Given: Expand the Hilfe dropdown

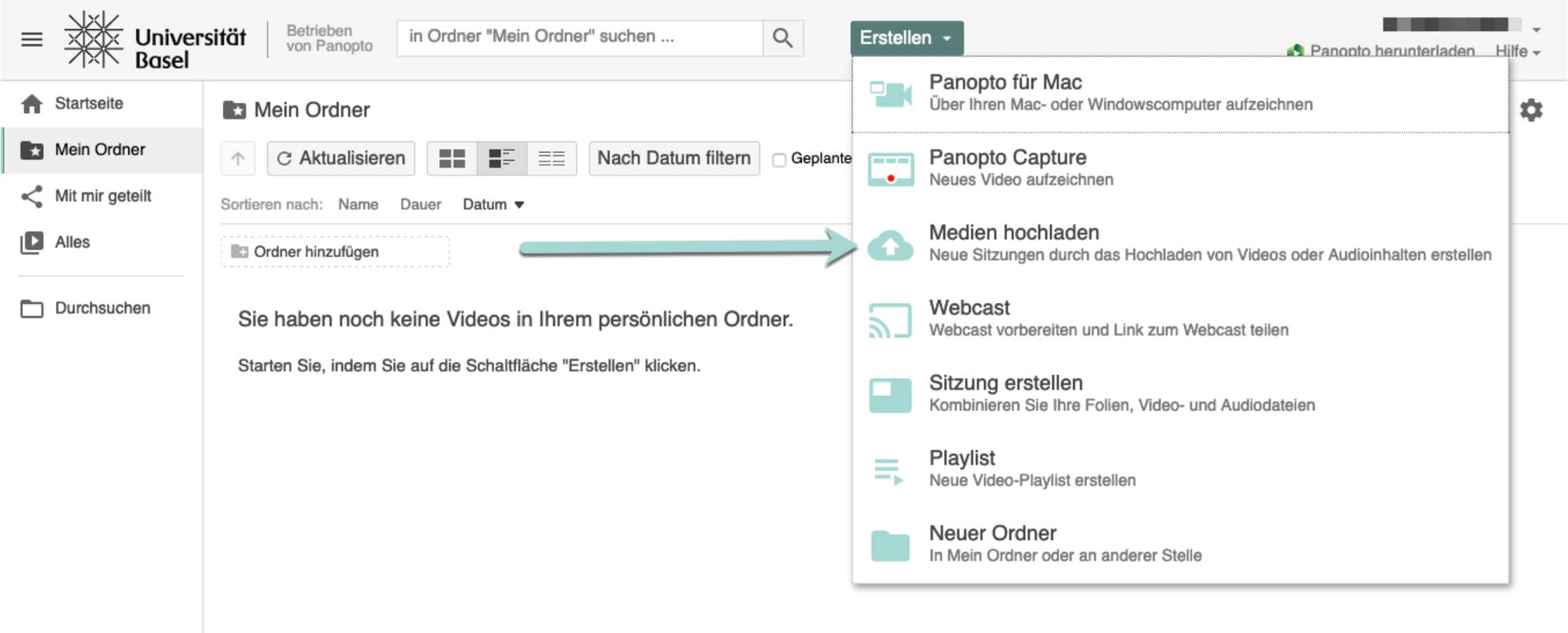Looking at the screenshot, I should tap(1517, 51).
